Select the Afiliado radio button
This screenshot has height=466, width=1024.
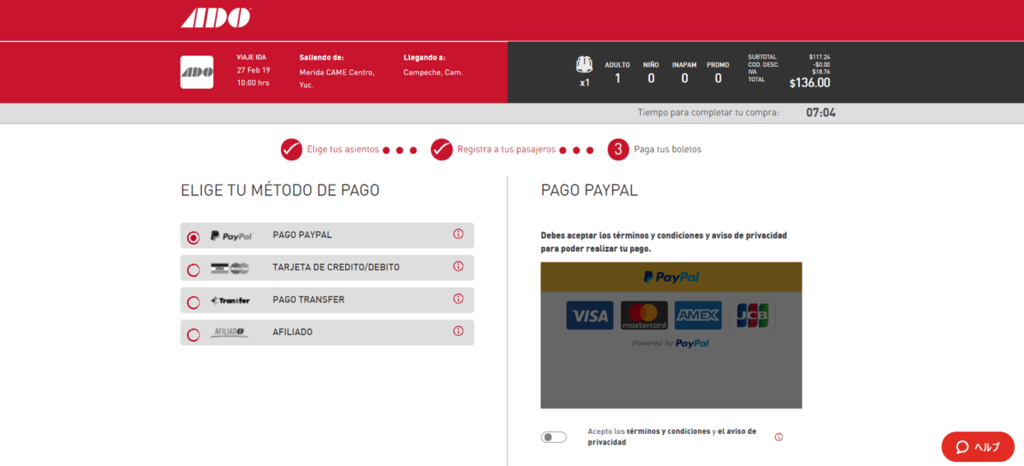pos(193,335)
